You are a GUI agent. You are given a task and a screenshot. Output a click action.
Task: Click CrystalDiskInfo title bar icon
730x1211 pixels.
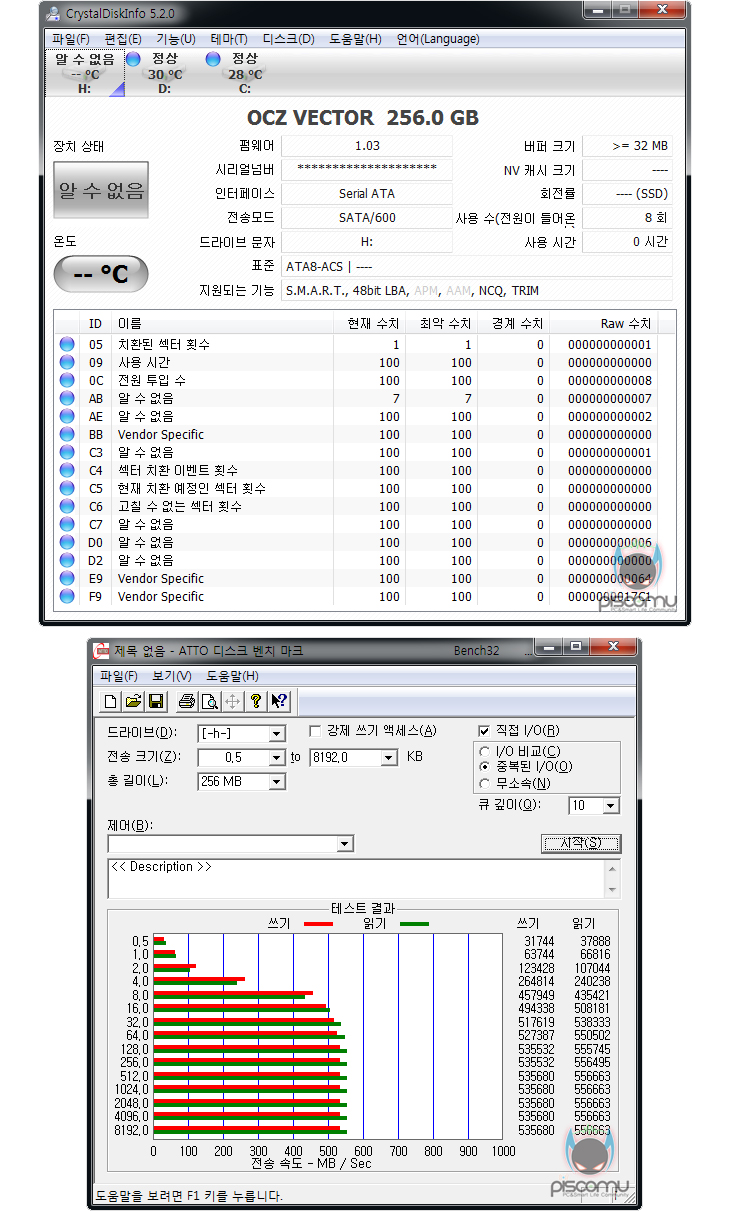(x=53, y=13)
